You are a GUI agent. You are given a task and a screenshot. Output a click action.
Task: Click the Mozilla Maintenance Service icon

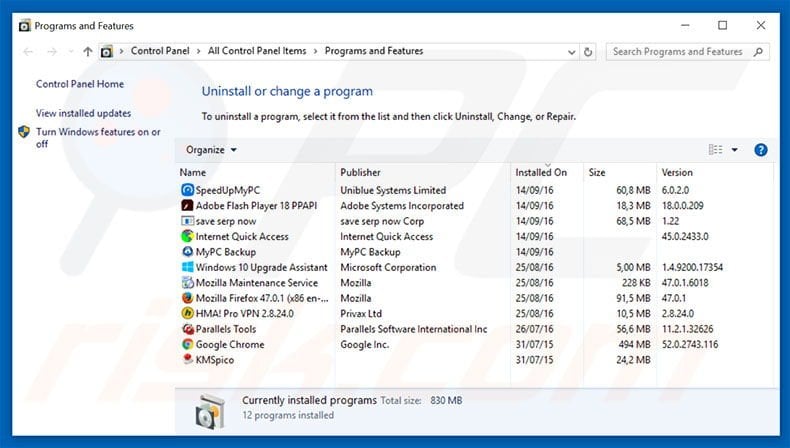tap(187, 282)
